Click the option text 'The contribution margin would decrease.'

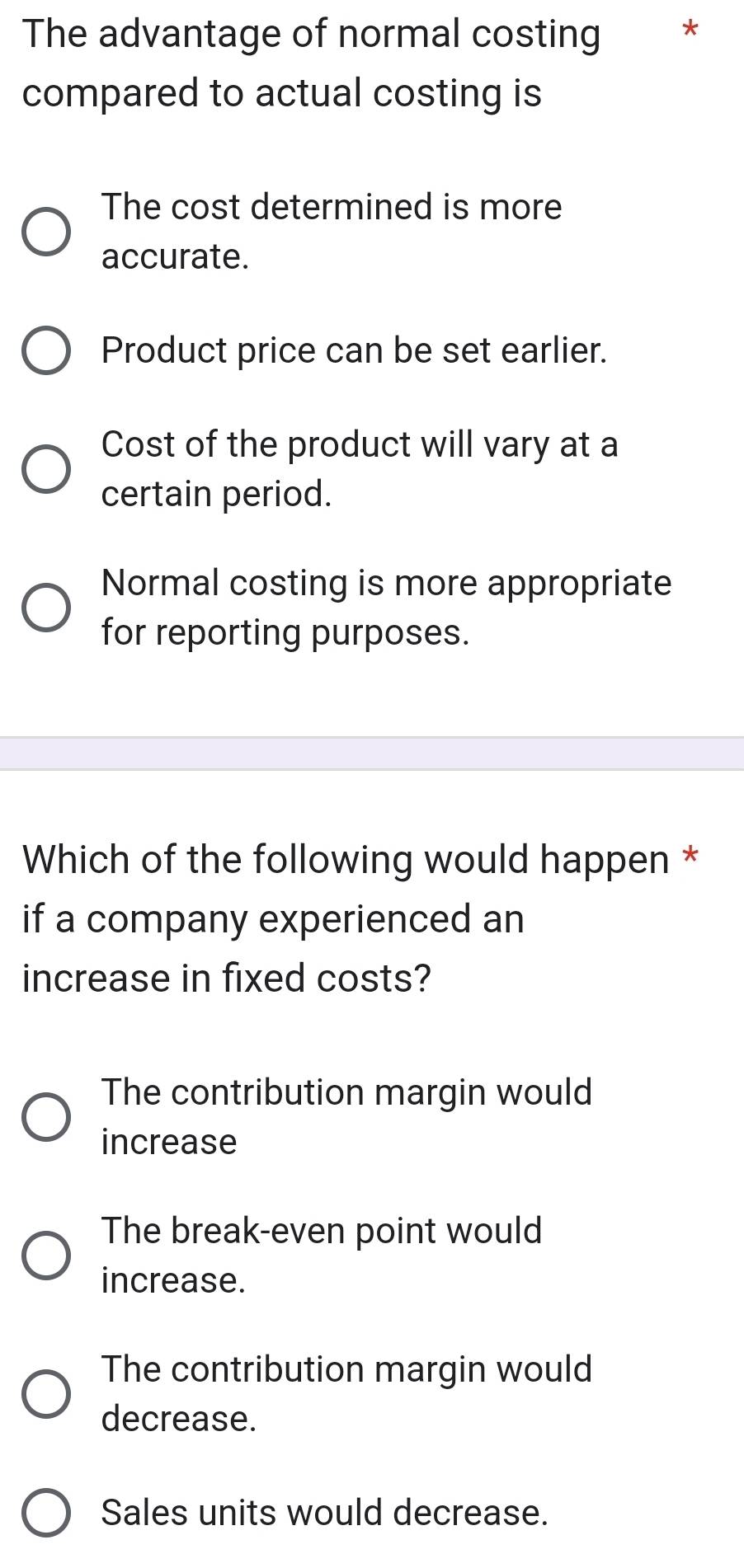(346, 1393)
